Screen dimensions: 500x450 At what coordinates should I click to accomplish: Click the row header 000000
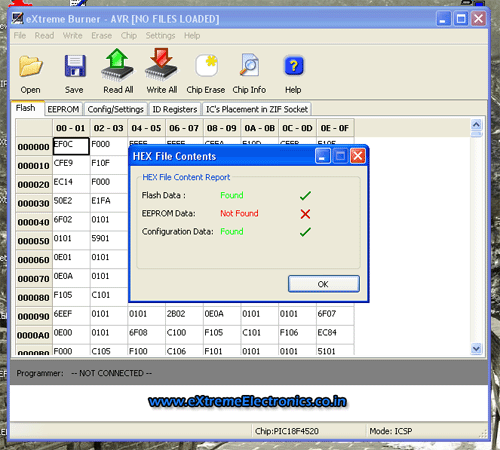point(34,147)
